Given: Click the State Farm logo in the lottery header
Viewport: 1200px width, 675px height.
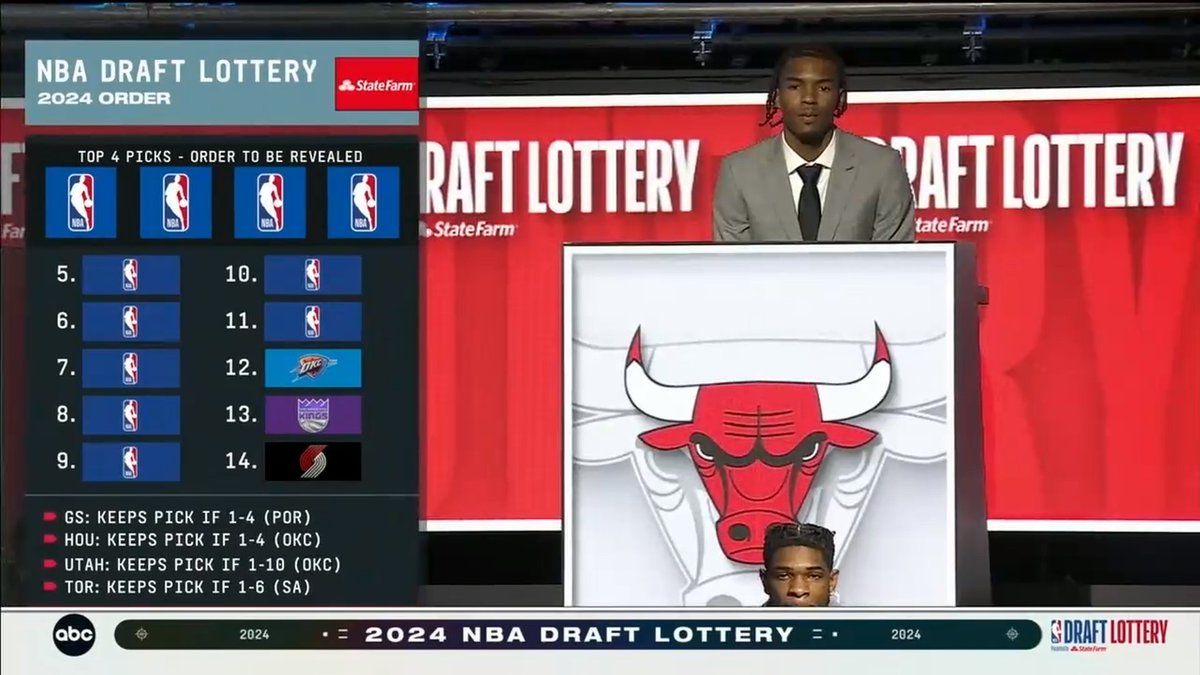Looking at the screenshot, I should click(x=377, y=84).
